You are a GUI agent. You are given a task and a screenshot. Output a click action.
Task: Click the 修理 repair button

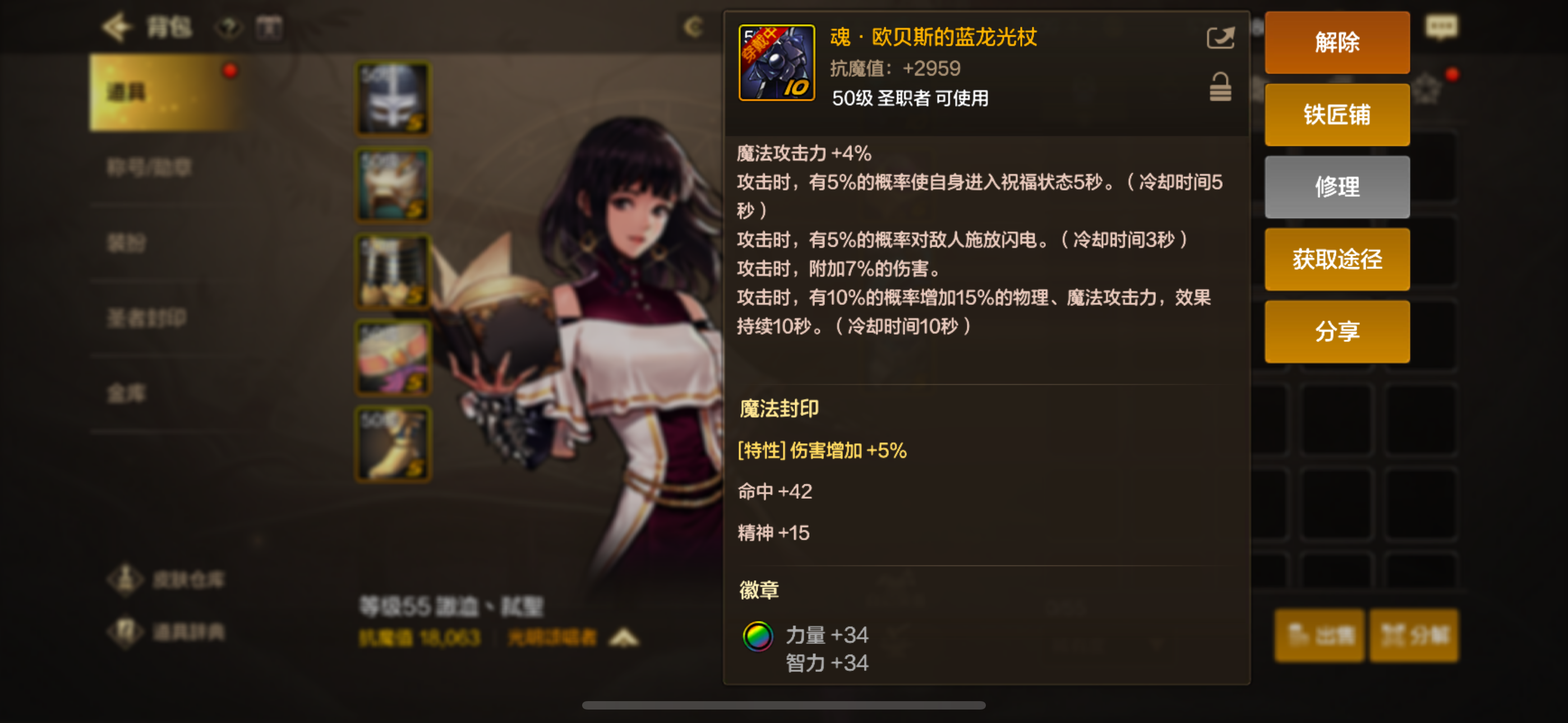point(1337,187)
